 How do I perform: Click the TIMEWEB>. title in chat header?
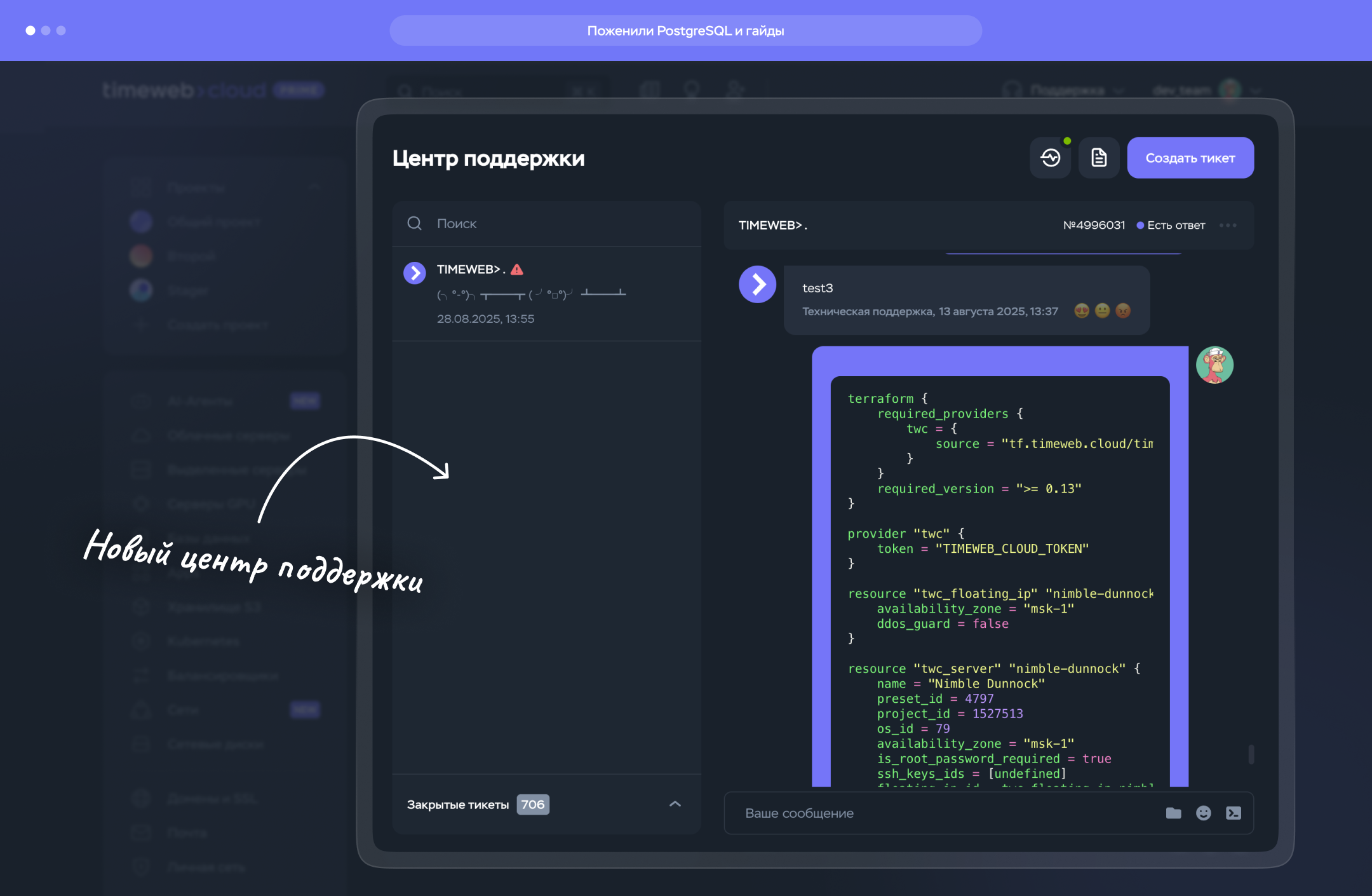772,225
